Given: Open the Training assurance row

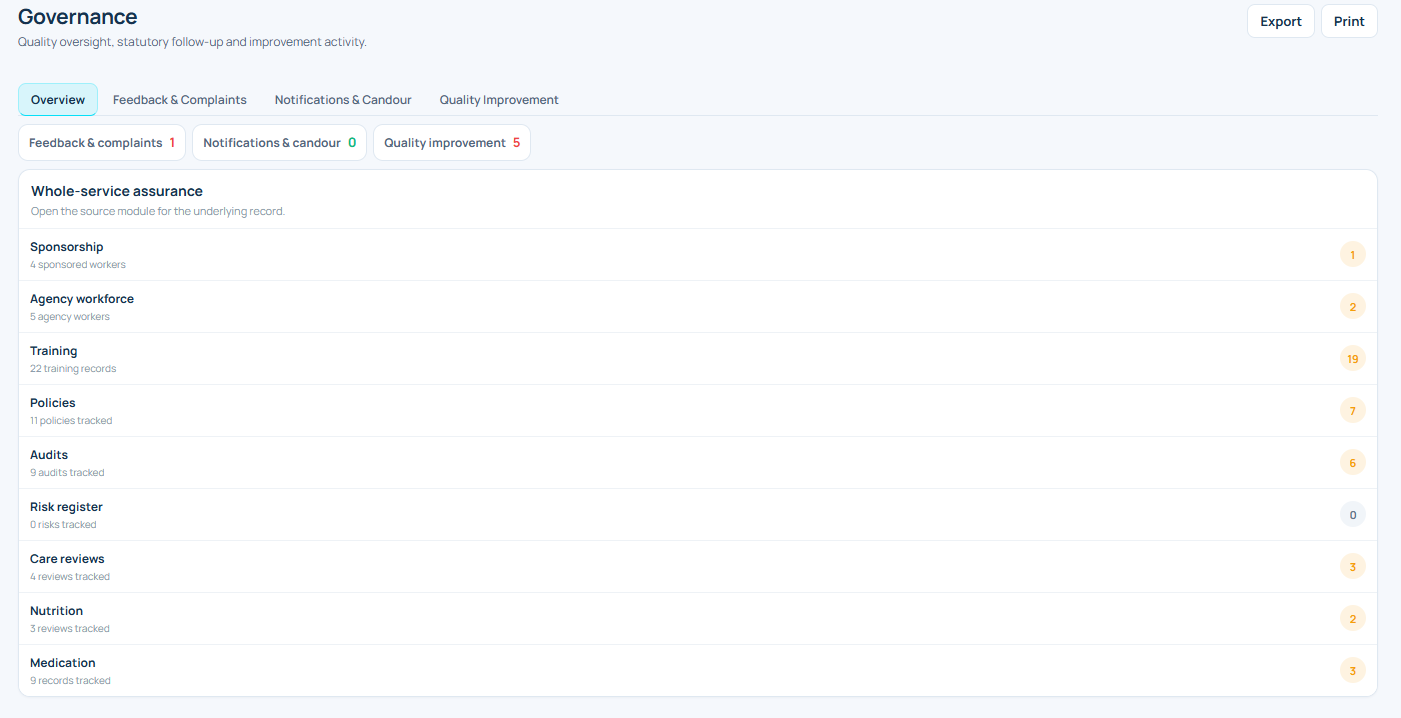Looking at the screenshot, I should pos(697,359).
